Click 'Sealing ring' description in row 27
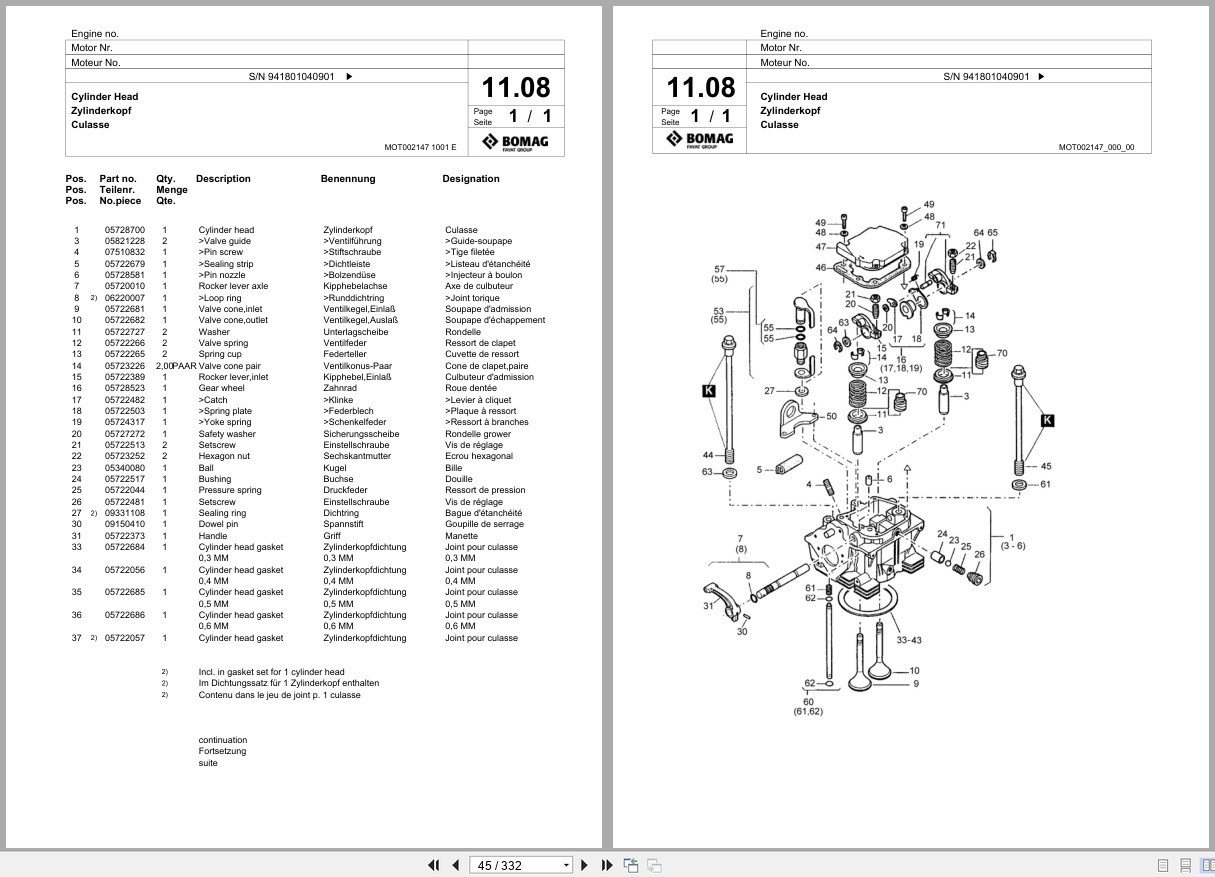Screen dimensions: 1215x877 click(x=222, y=513)
